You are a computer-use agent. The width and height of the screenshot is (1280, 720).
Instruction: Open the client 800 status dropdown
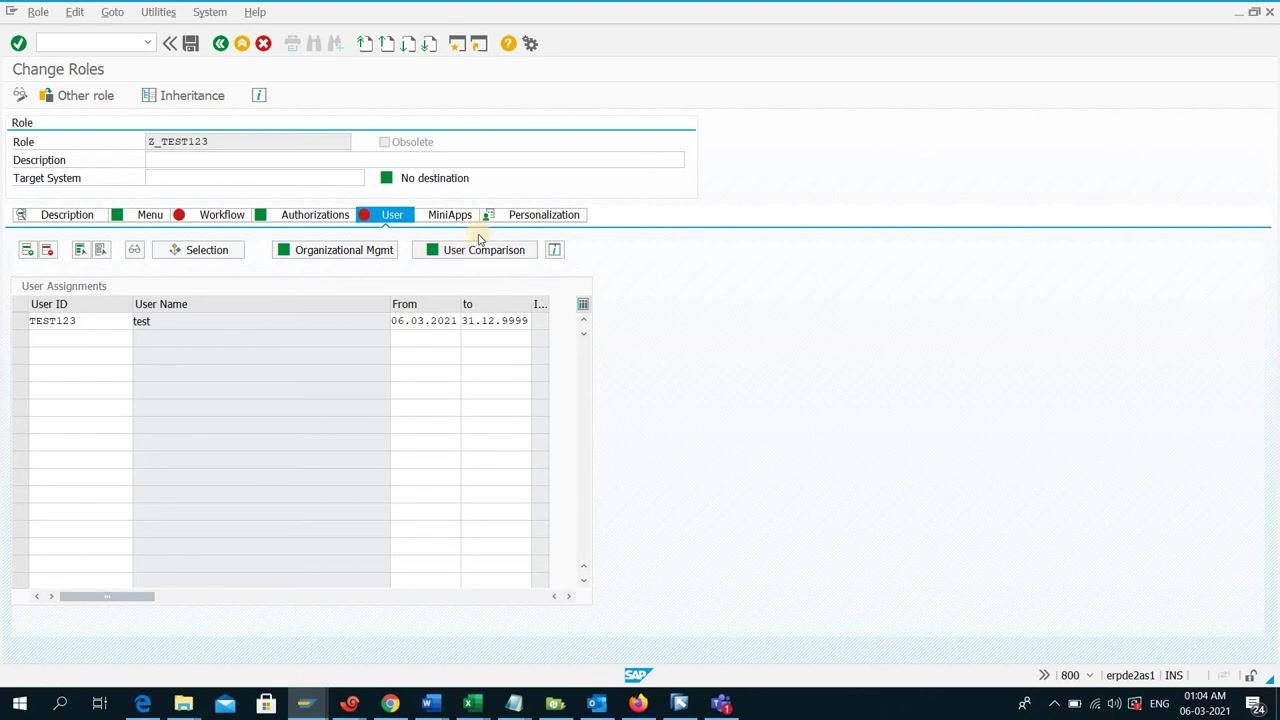tap(1090, 675)
